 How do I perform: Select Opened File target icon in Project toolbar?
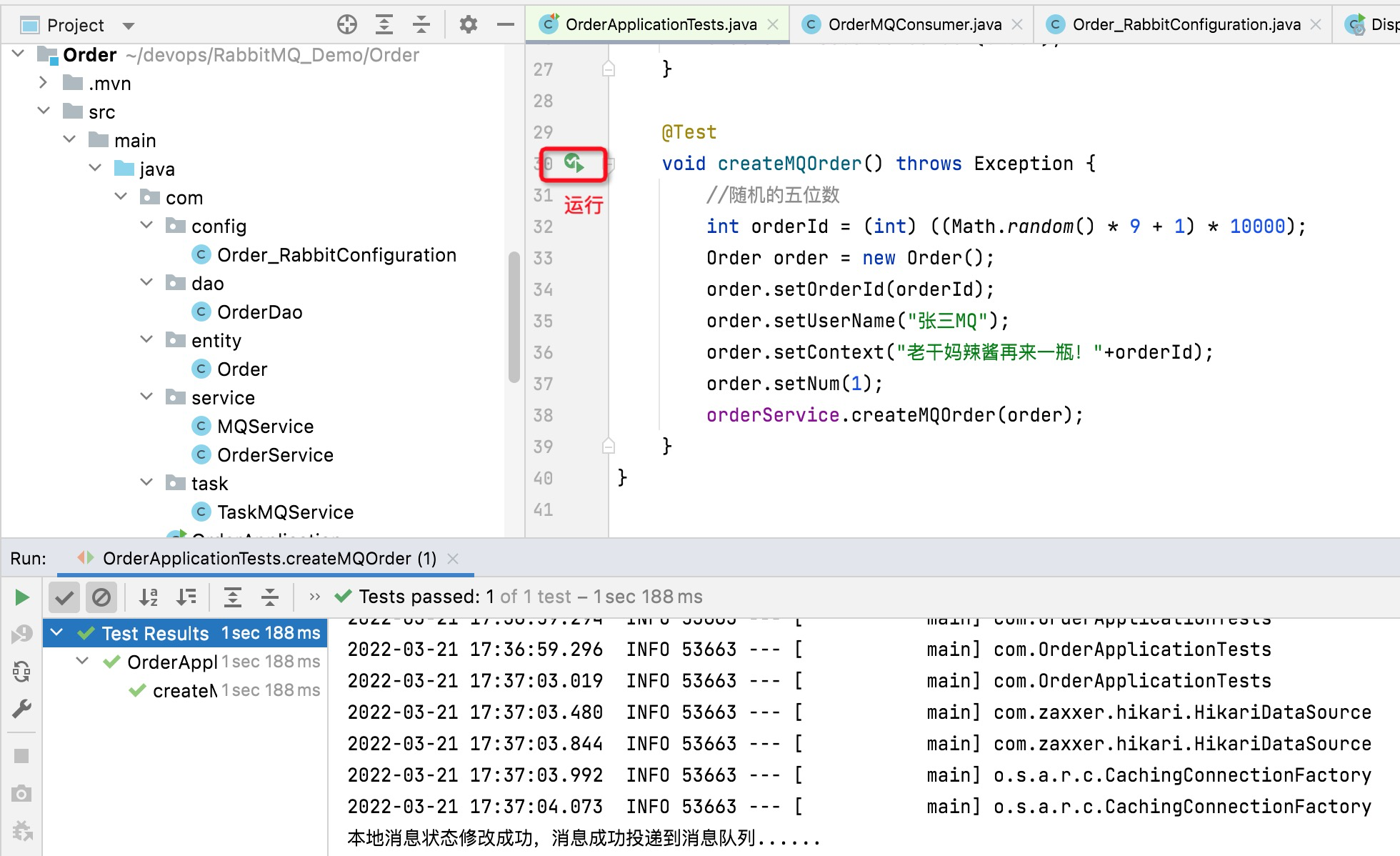[348, 24]
